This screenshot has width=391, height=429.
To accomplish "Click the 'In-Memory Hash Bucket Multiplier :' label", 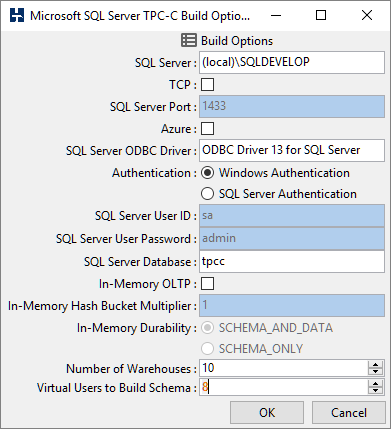I will pyautogui.click(x=102, y=306).
